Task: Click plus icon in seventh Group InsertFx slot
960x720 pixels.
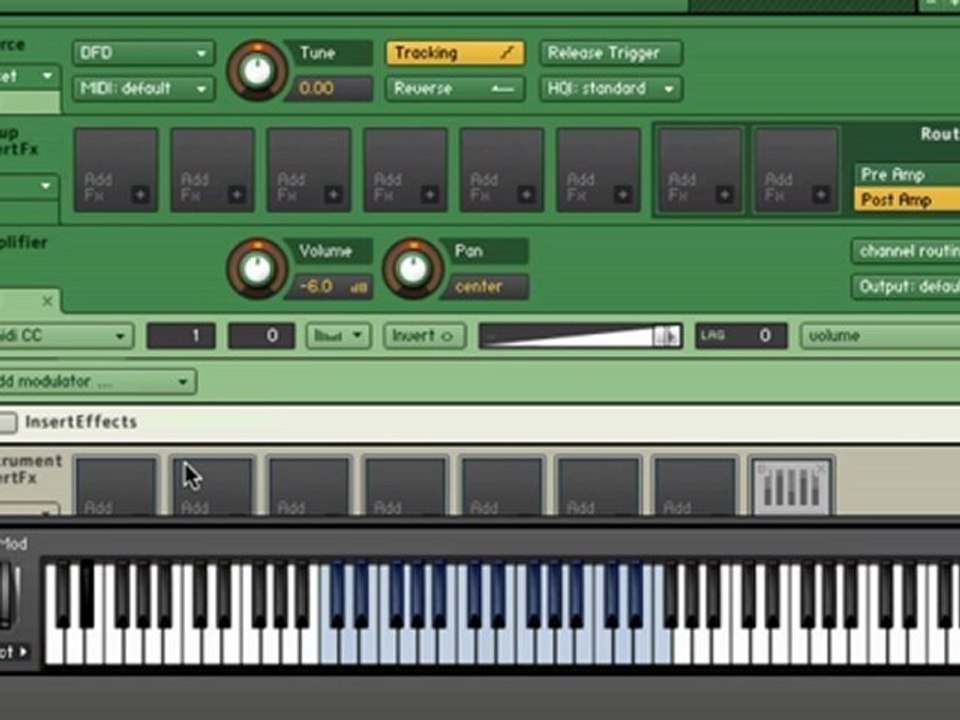Action: click(x=724, y=195)
